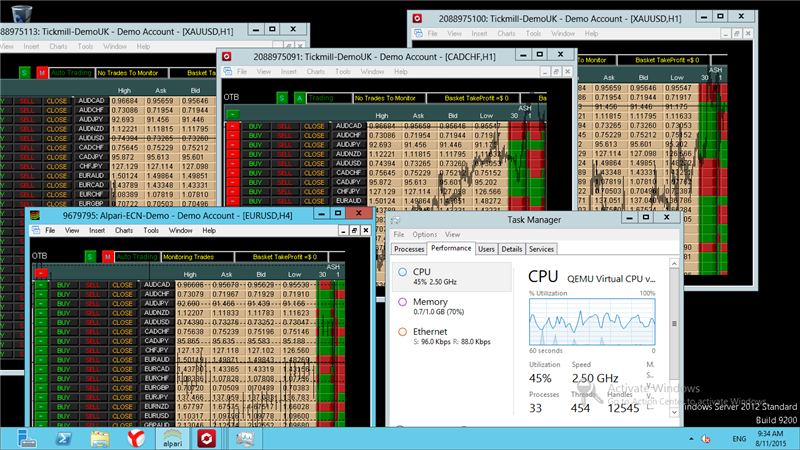Open PowerShell from the taskbar
Screen dimensions: 800x450
63,438
